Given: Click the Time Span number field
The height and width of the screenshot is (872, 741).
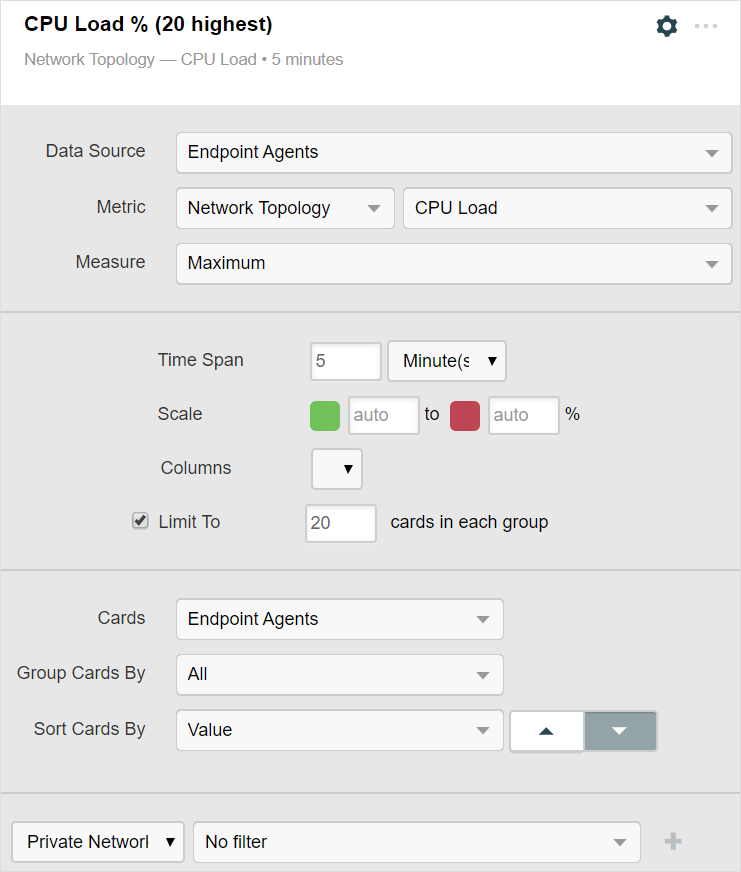Looking at the screenshot, I should coord(345,361).
